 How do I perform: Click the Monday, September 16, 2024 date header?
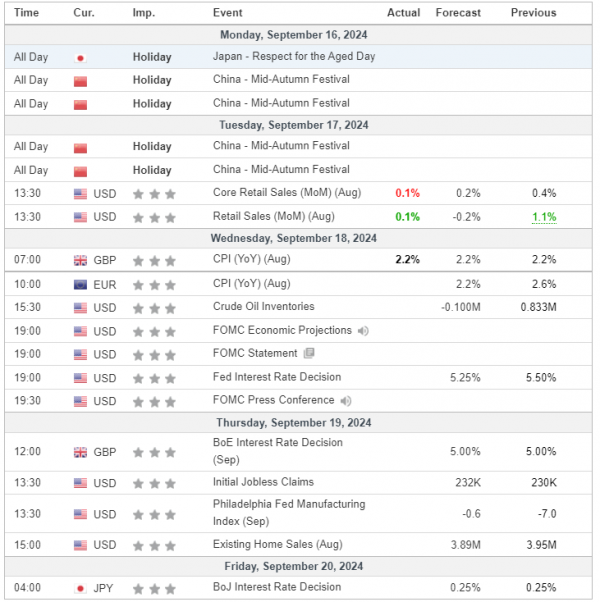(x=294, y=35)
